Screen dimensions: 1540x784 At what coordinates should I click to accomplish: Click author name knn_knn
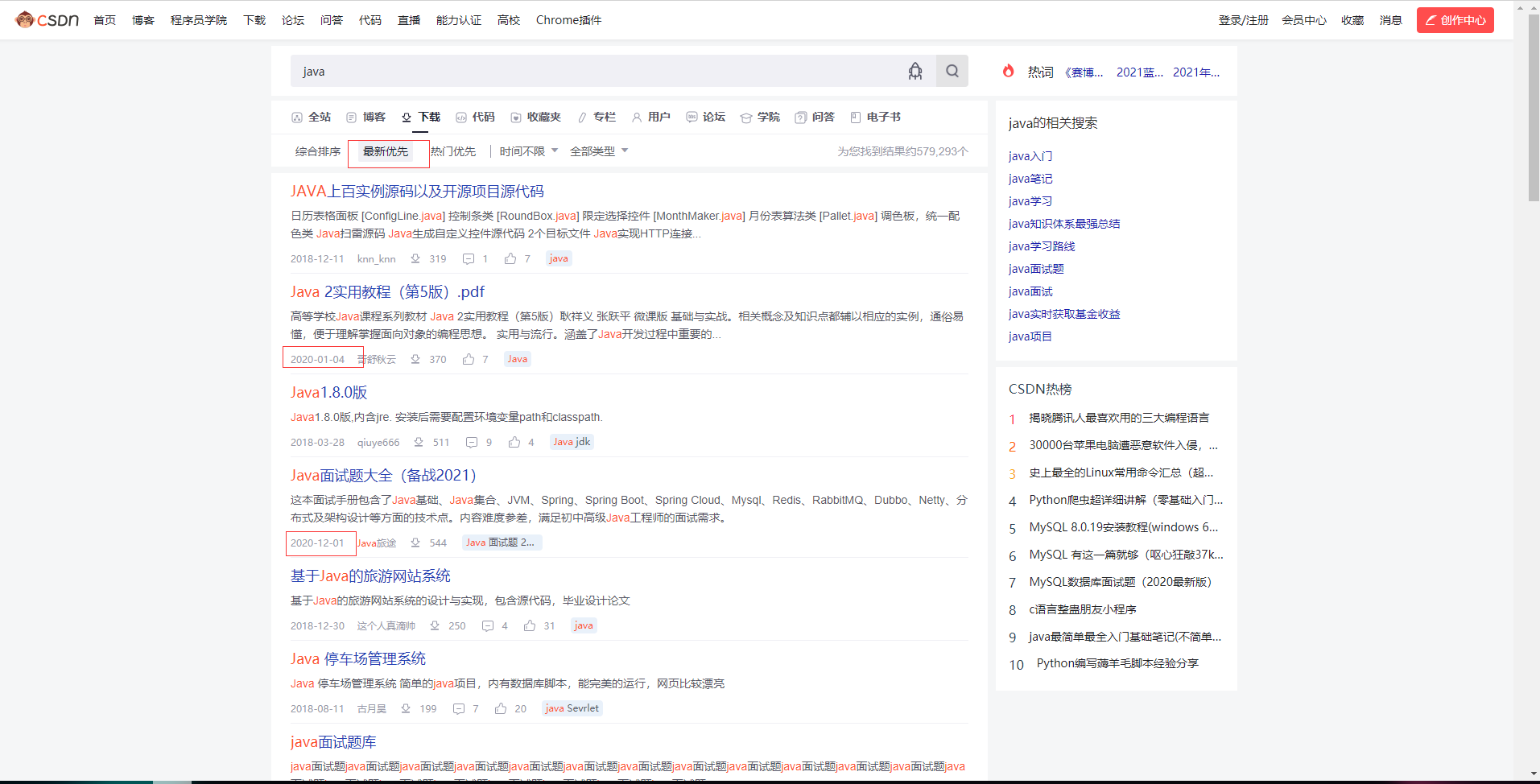click(x=377, y=258)
